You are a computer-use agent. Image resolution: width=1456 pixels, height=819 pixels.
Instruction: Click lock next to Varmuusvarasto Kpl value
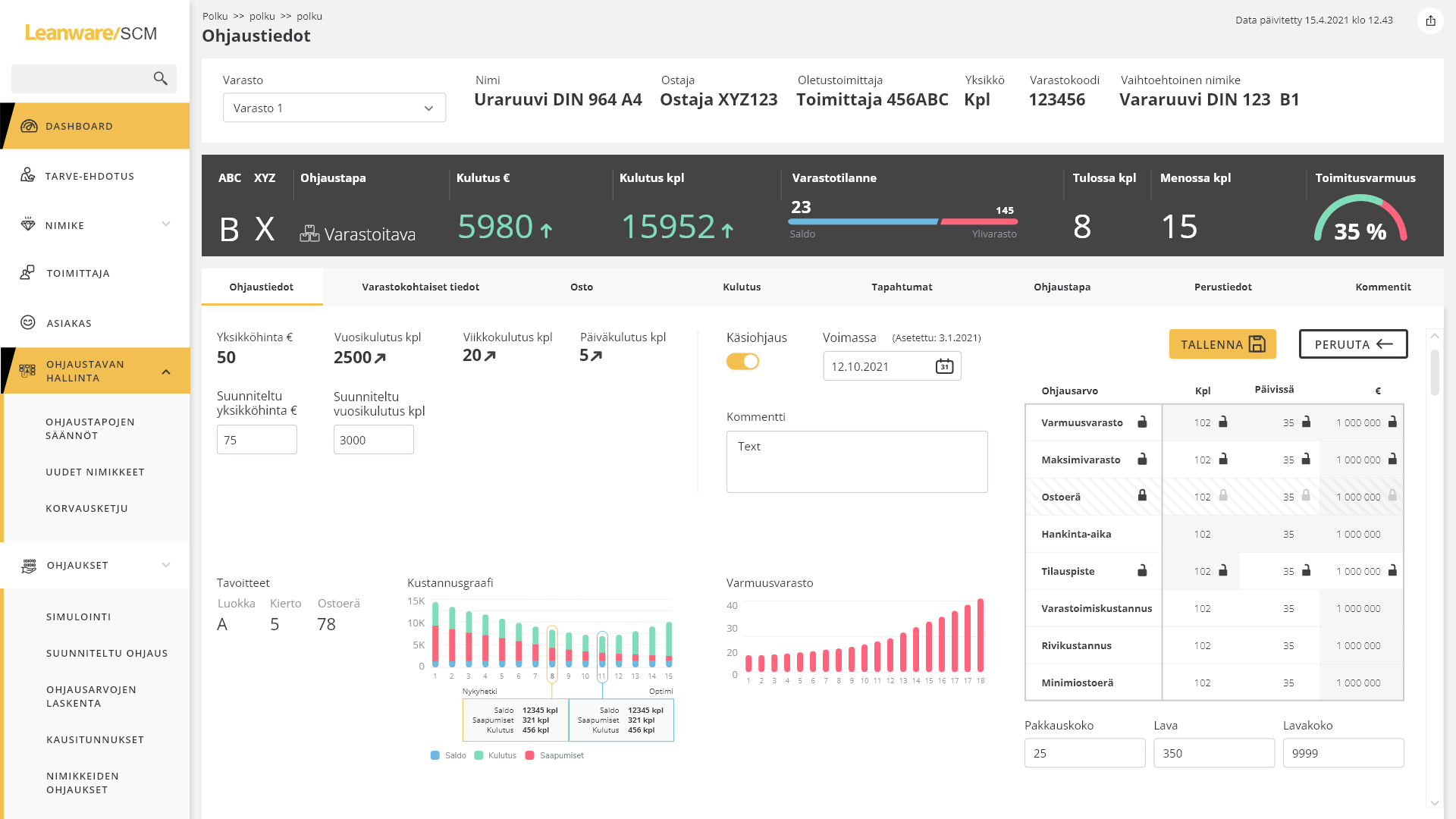(x=1222, y=422)
